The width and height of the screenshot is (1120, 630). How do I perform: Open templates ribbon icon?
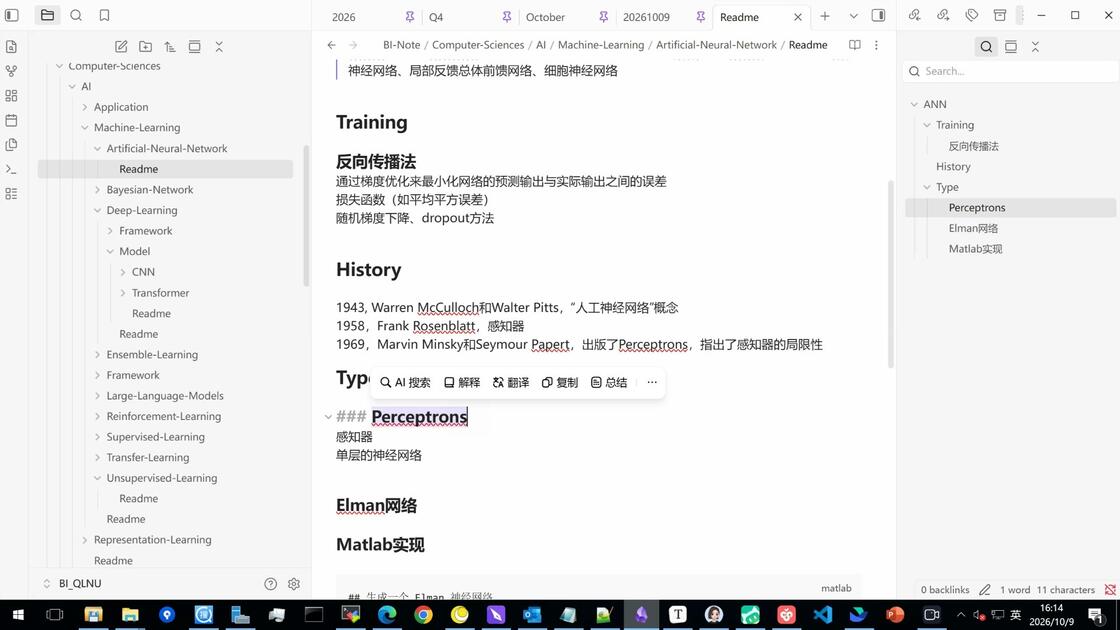11,145
